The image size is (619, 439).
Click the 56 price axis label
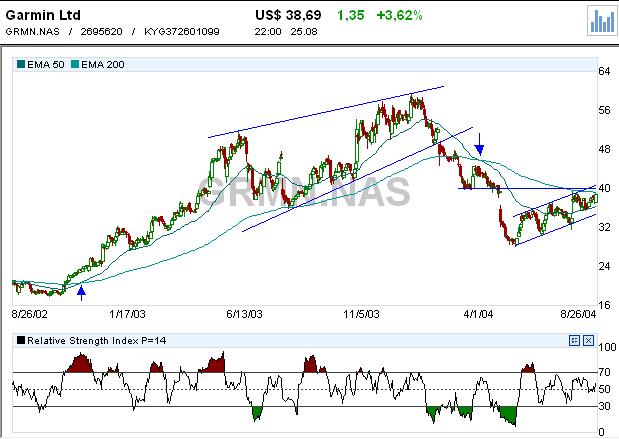point(604,110)
